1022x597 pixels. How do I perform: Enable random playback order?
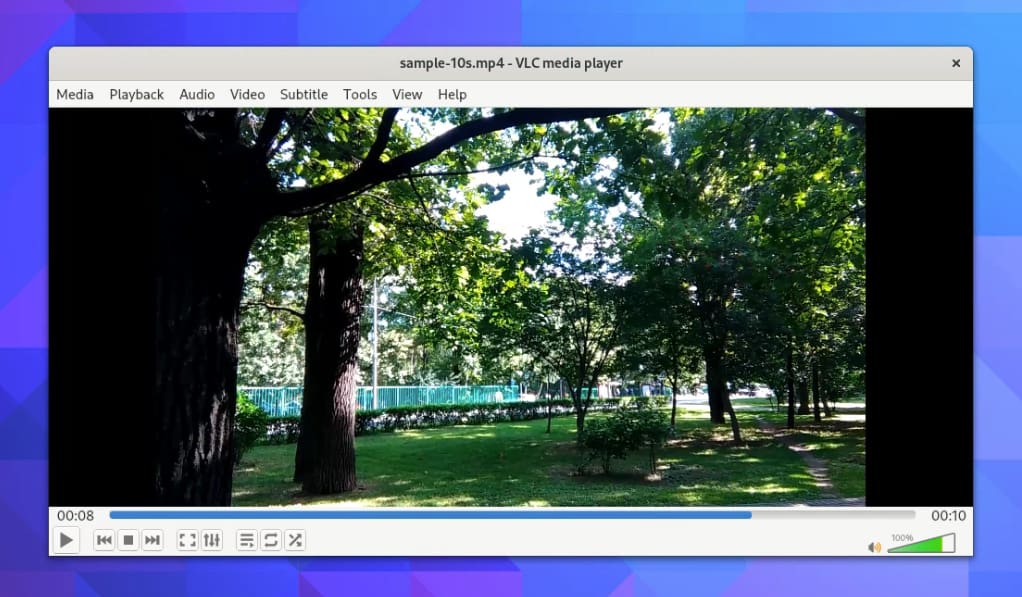point(295,540)
